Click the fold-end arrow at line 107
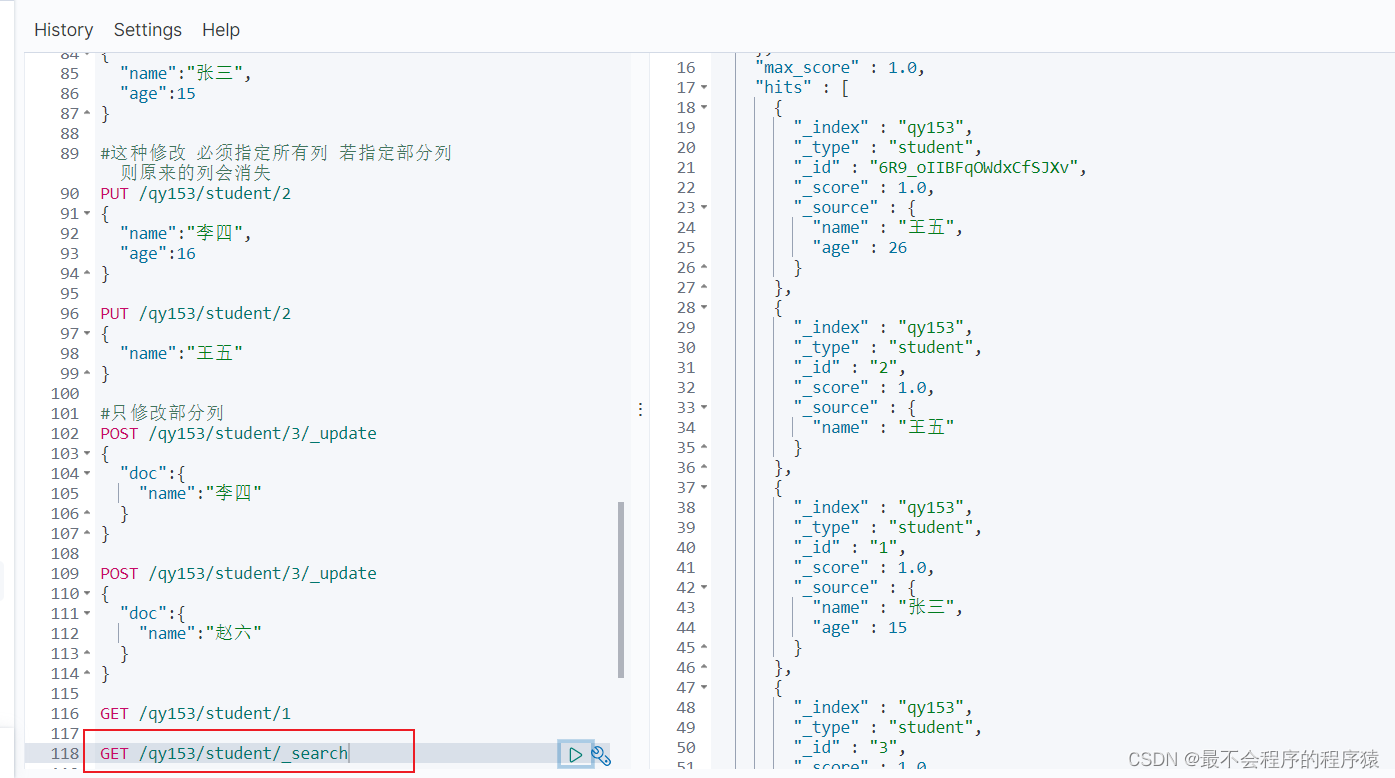The image size is (1395, 778). (87, 533)
